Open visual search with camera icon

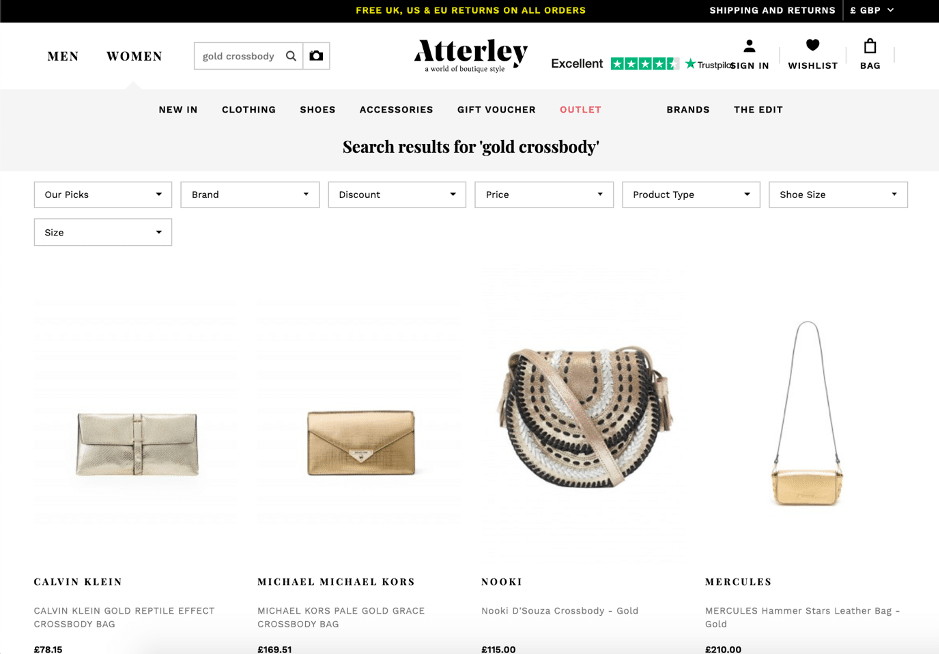point(316,56)
